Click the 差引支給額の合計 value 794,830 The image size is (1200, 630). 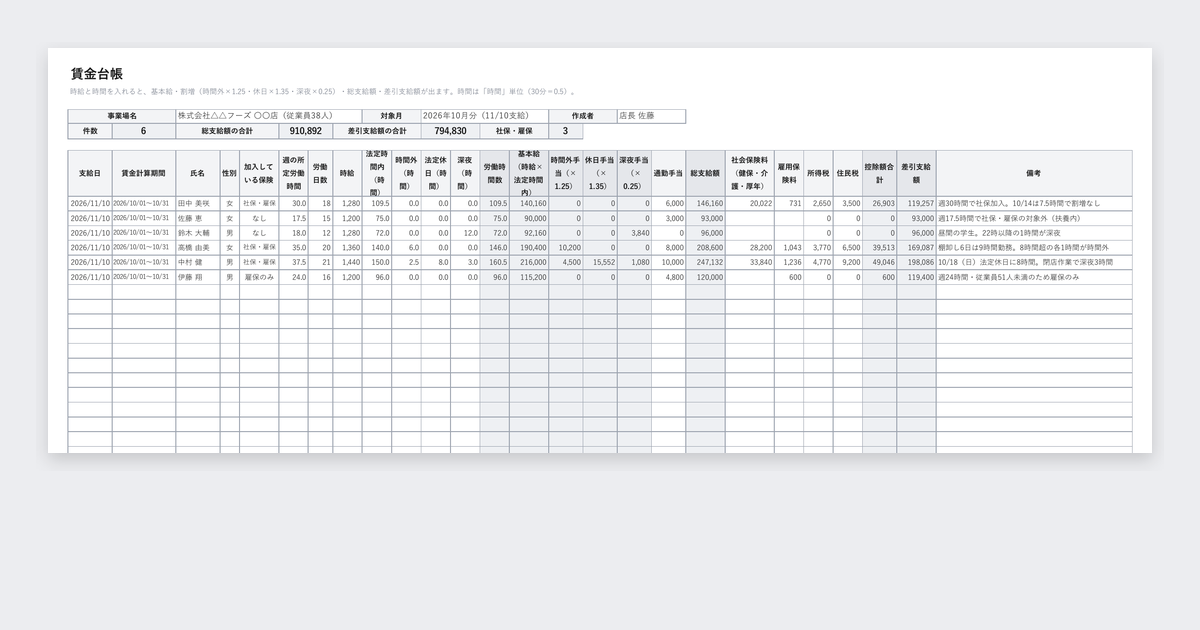[450, 131]
